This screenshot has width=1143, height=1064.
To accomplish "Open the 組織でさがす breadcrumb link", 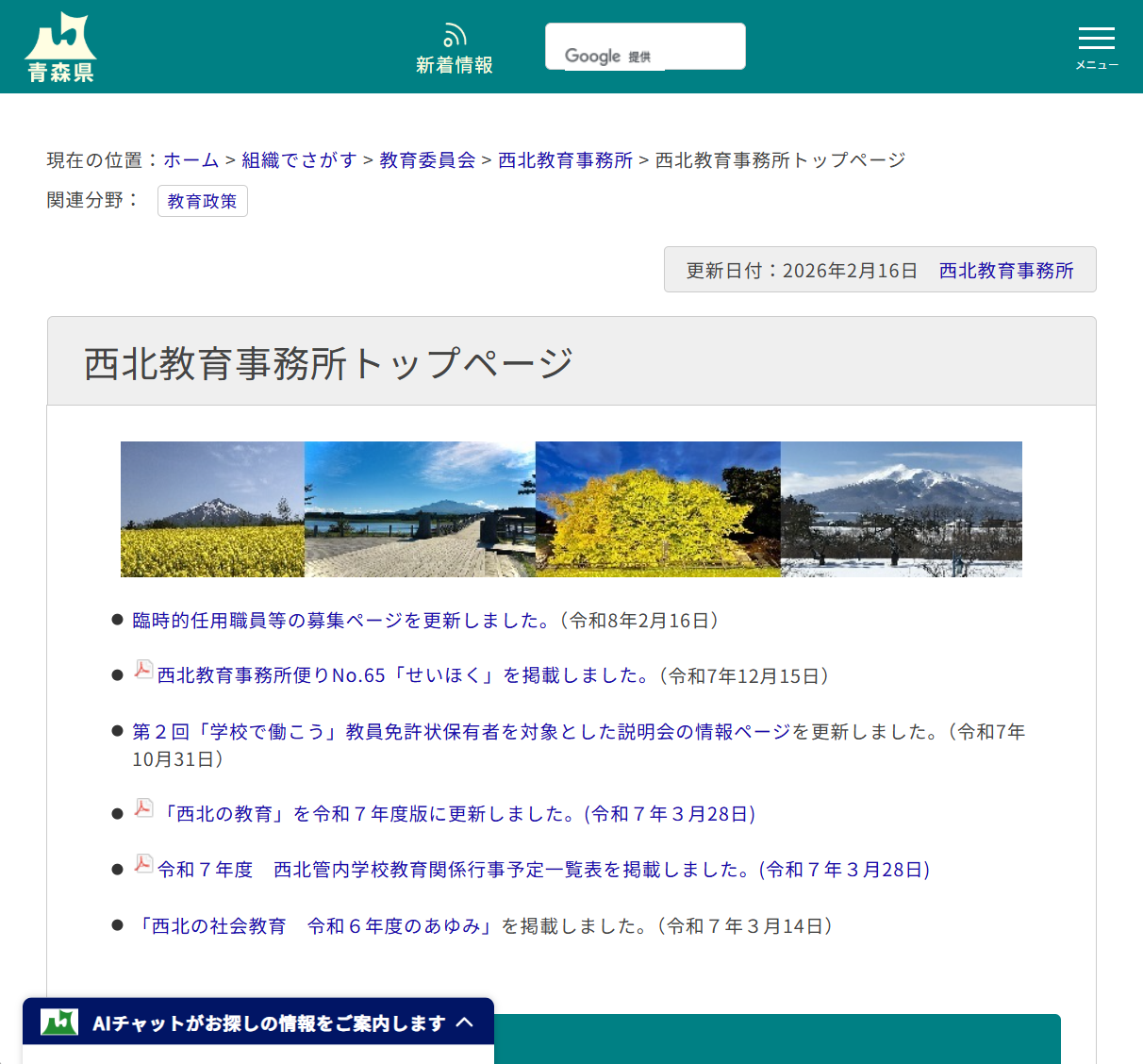I will (298, 159).
